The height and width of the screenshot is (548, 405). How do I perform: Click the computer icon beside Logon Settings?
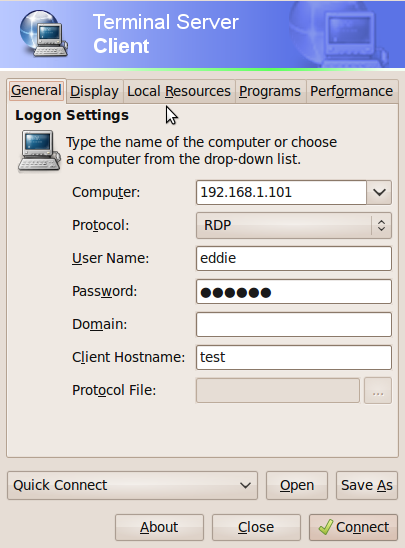39,151
